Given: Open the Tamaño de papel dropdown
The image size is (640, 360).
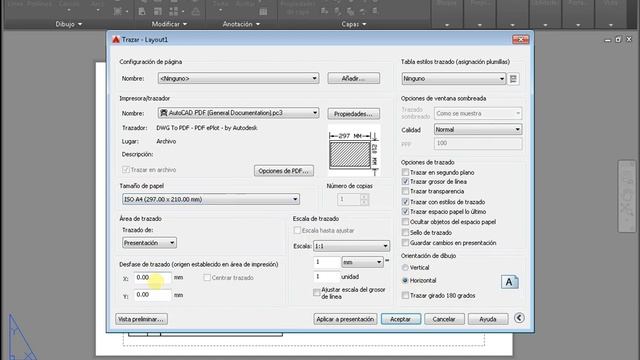Looking at the screenshot, I should (x=211, y=199).
